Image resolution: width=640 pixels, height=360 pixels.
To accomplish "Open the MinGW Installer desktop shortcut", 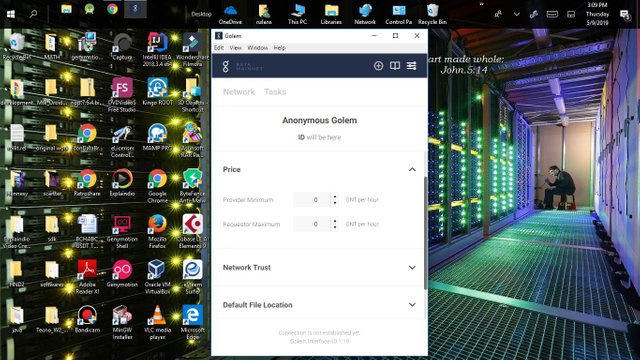I will point(122,322).
